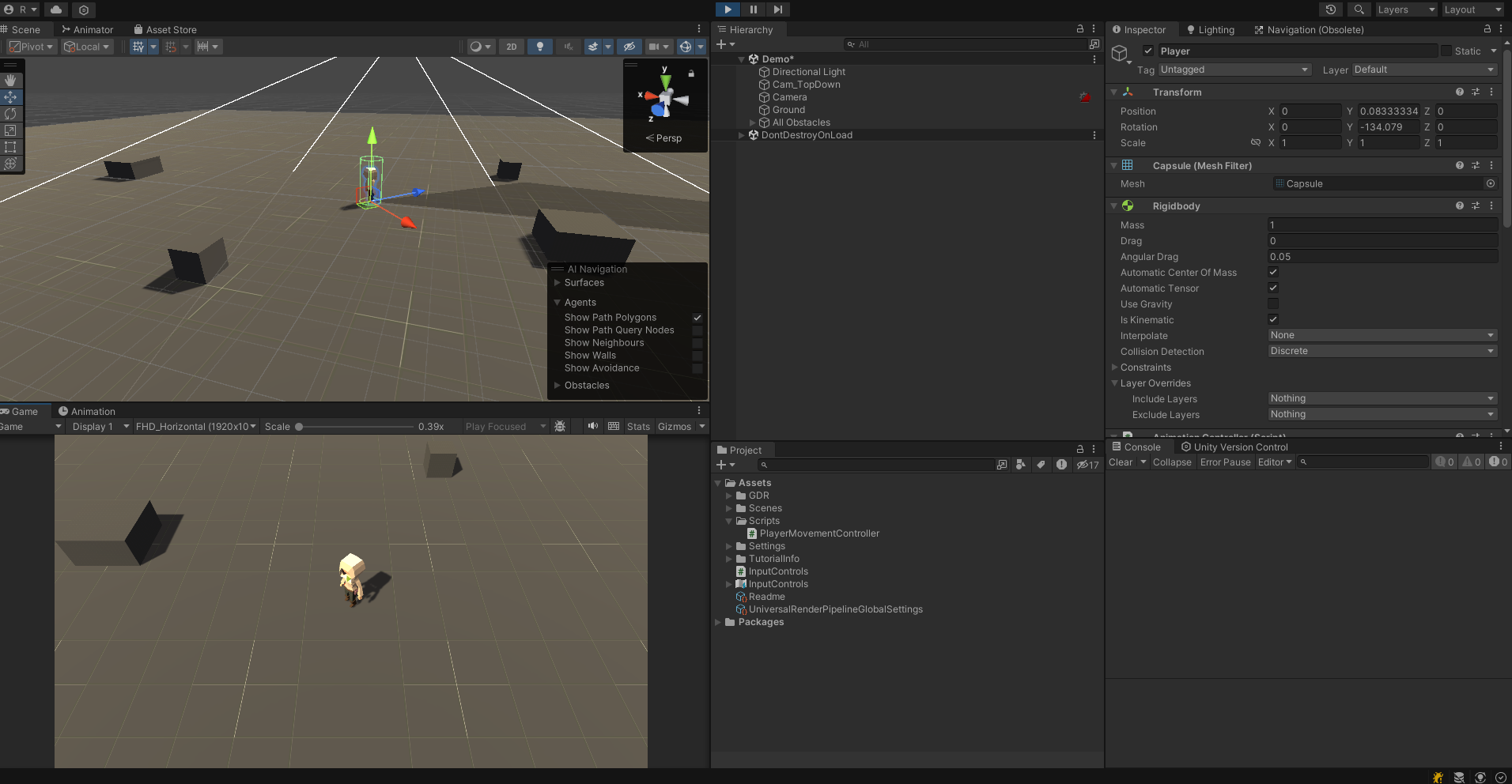
Task: Expand the Surfaces section in AI Navigation
Action: (x=558, y=283)
